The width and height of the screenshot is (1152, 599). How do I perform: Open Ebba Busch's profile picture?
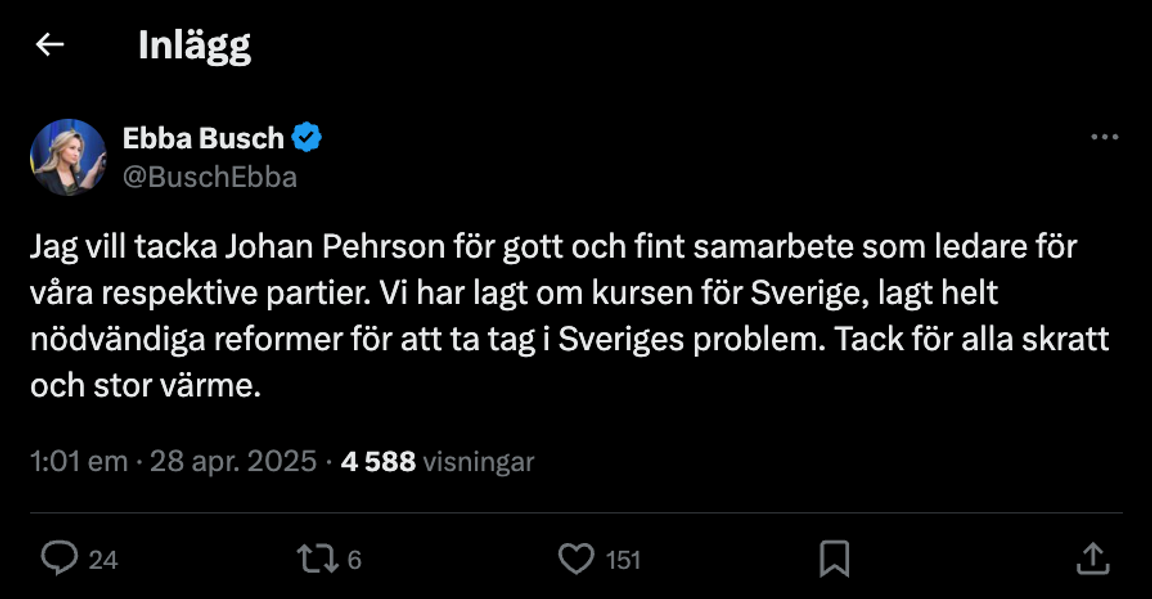click(68, 157)
